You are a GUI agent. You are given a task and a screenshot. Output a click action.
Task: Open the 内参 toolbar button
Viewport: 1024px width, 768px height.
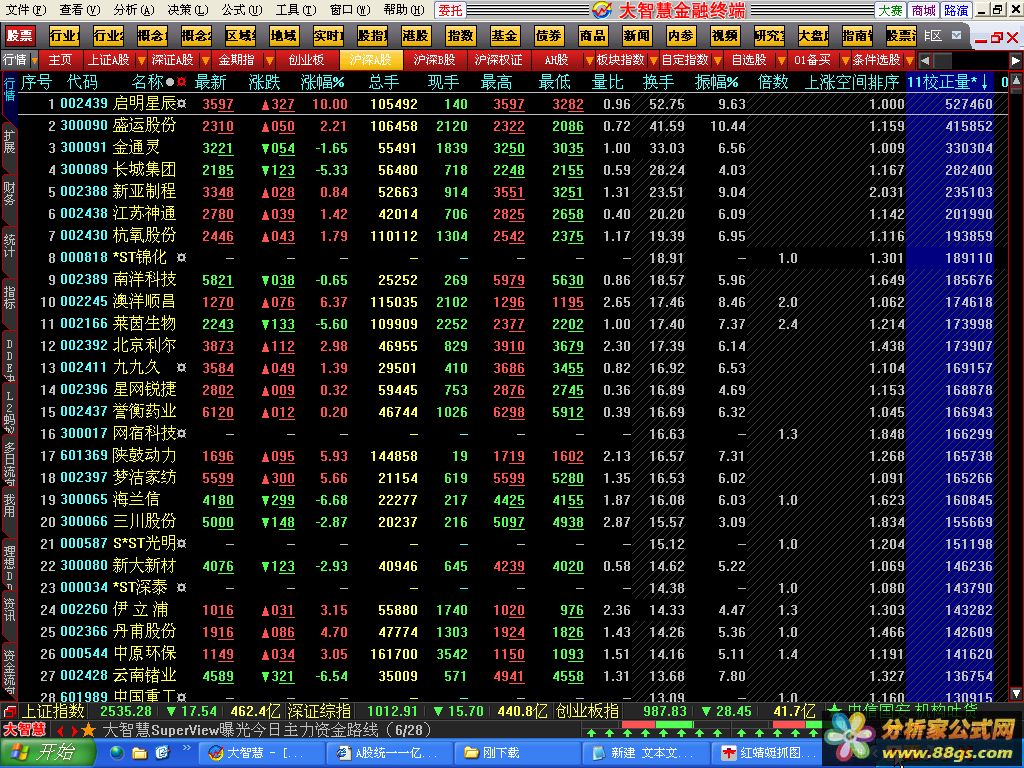680,35
